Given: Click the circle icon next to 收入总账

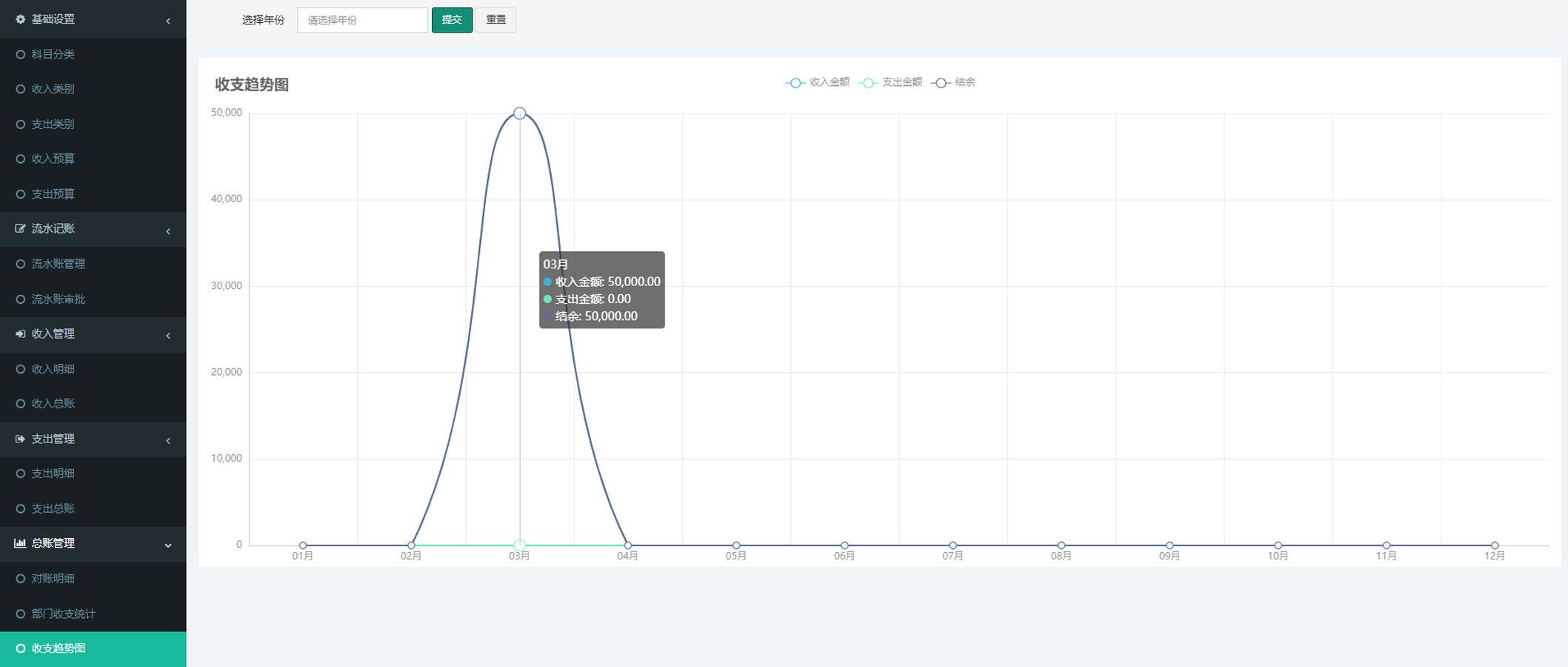Looking at the screenshot, I should [x=21, y=404].
